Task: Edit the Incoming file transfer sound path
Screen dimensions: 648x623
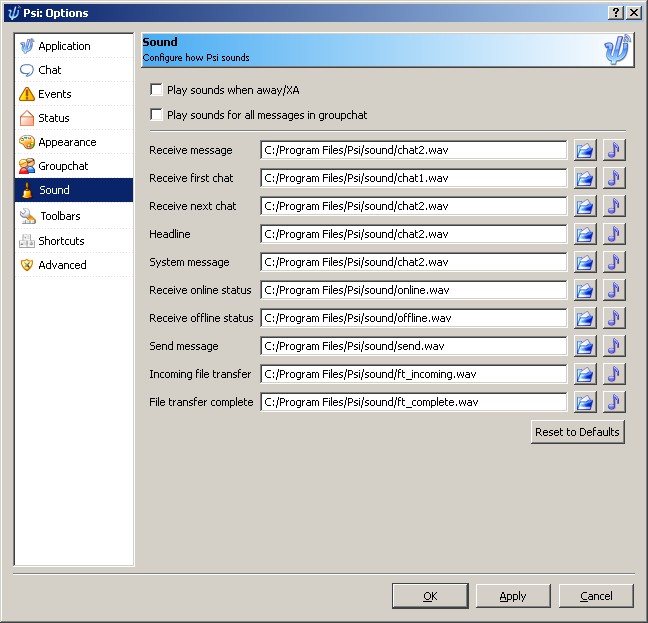Action: pos(414,374)
